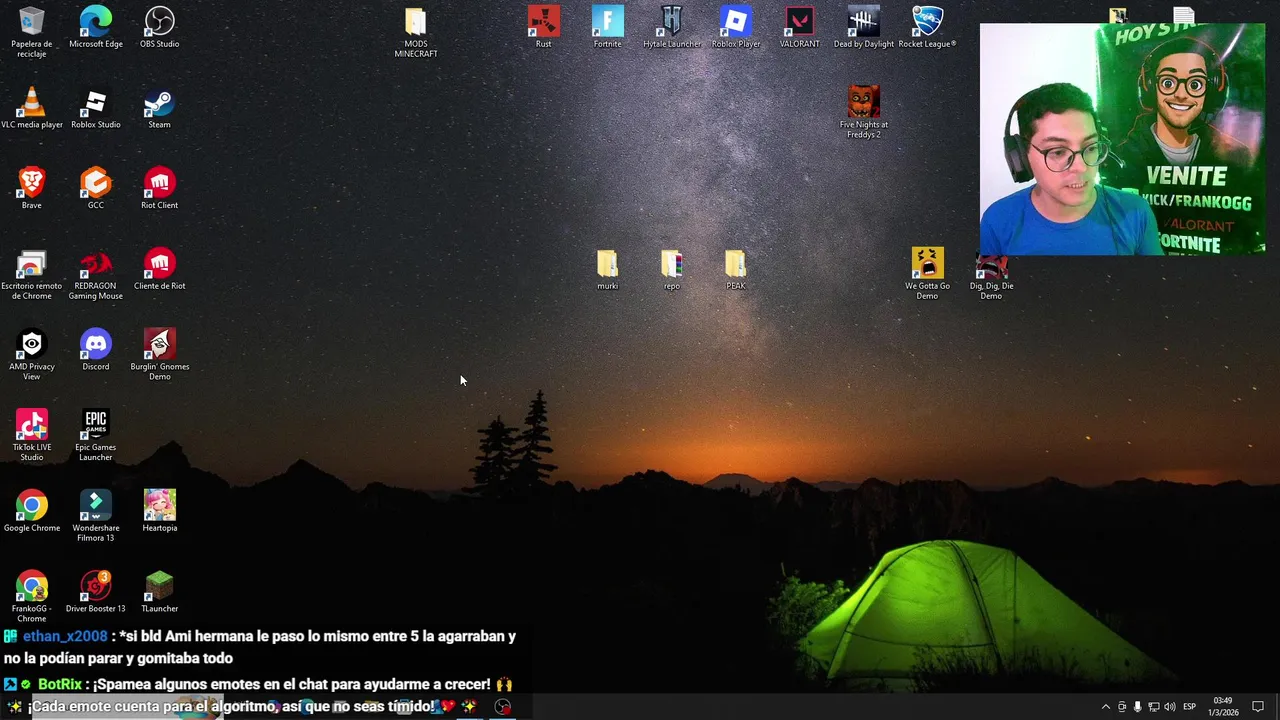Select the TikTok LIVE Studio shortcut

(32, 436)
